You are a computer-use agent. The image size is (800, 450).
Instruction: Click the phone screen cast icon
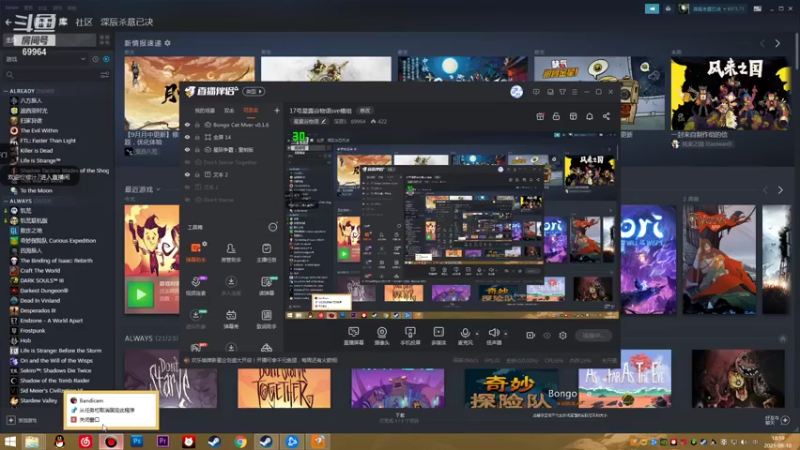[410, 333]
